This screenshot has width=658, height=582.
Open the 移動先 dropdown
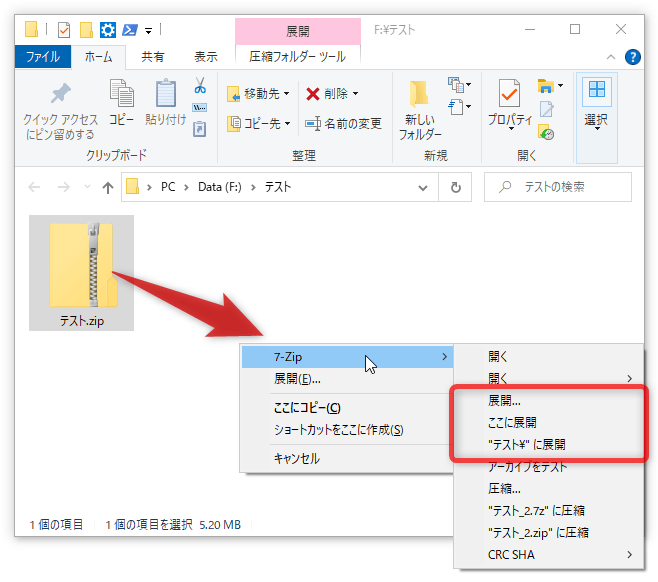(258, 94)
